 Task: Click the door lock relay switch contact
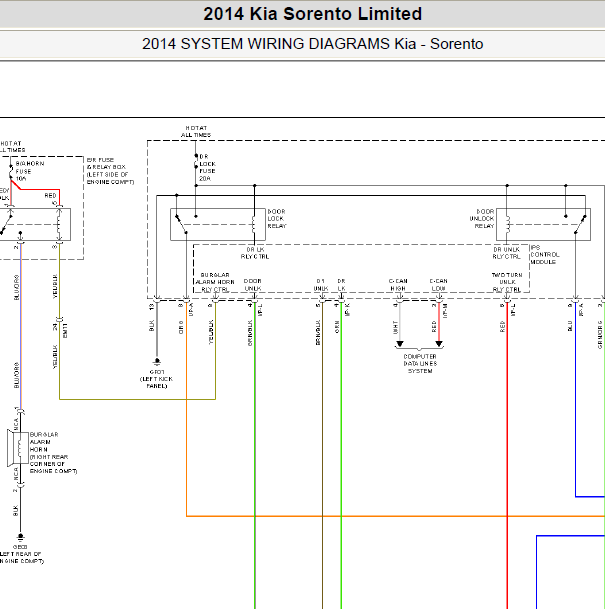[181, 224]
